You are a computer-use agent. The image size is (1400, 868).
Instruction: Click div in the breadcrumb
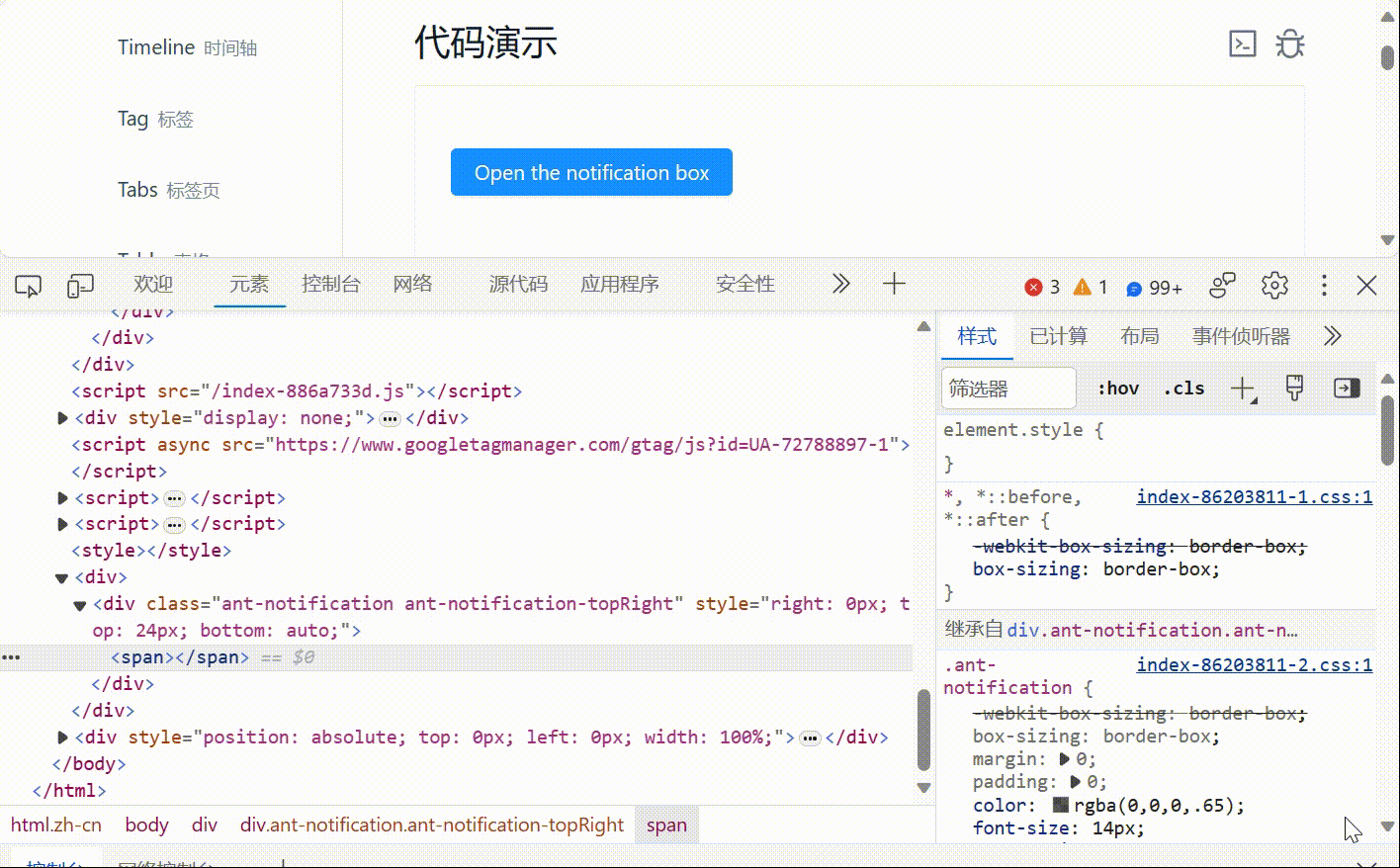tap(205, 825)
